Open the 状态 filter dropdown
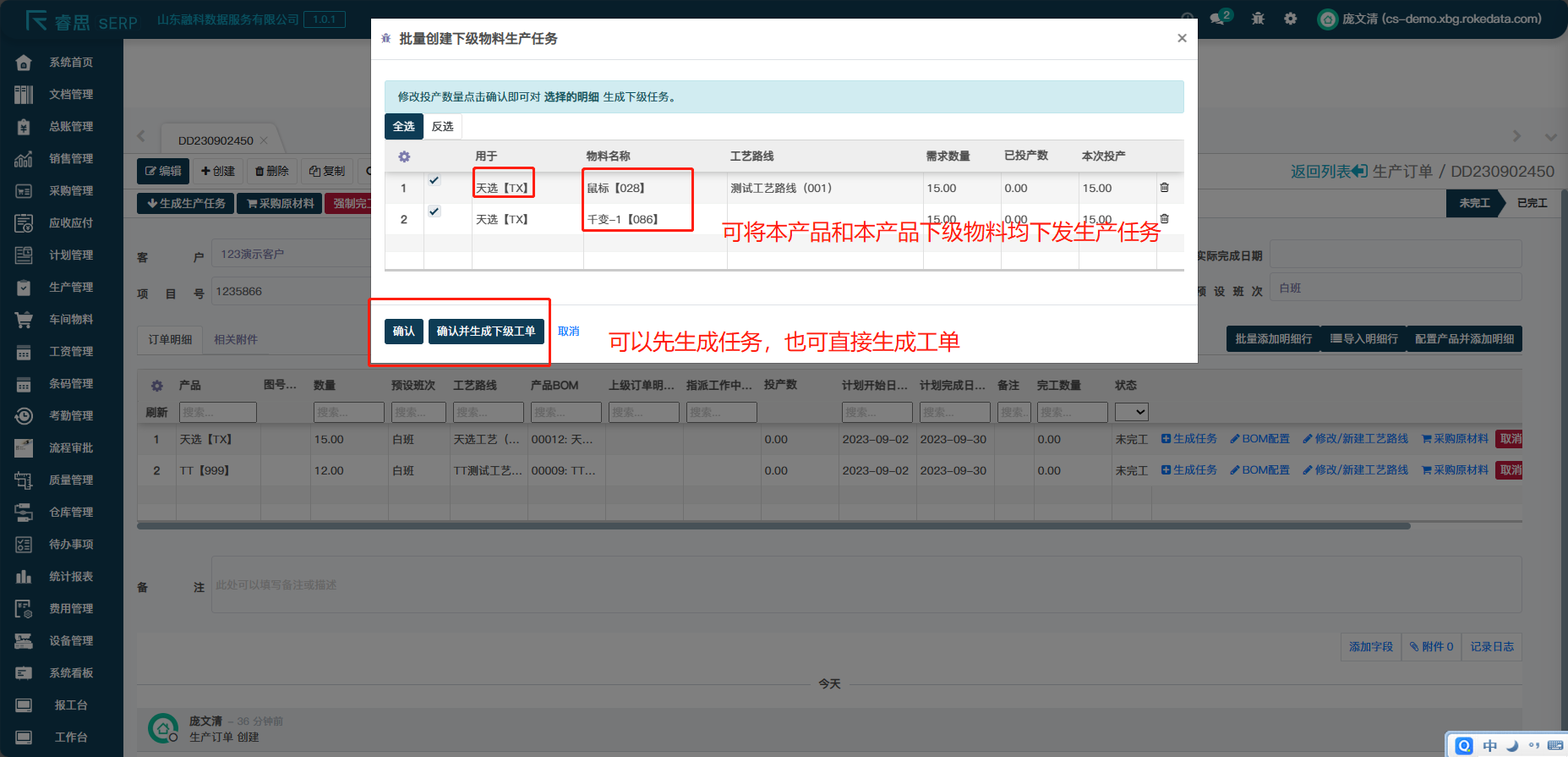Viewport: 1568px width, 757px height. [x=1131, y=412]
